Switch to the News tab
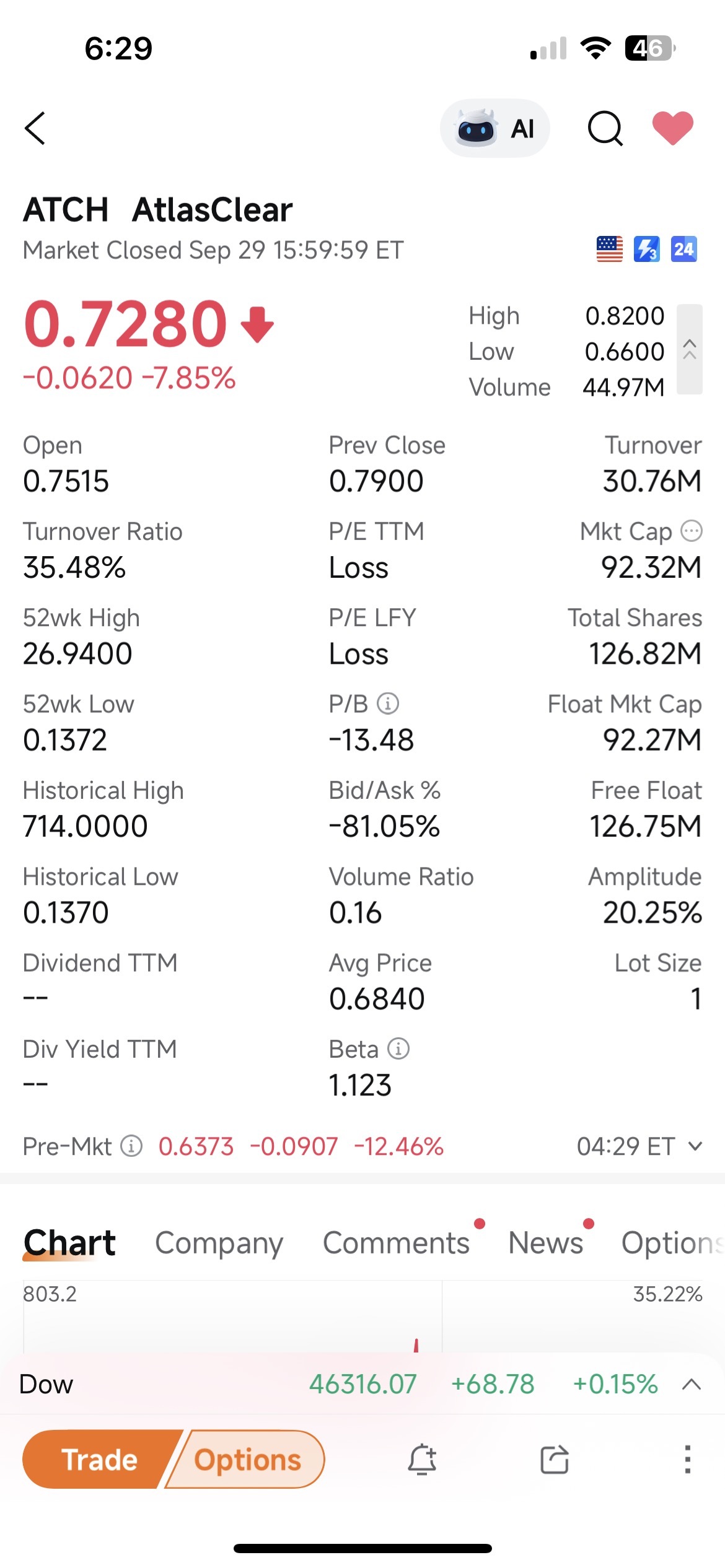The width and height of the screenshot is (725, 1568). click(x=546, y=1242)
